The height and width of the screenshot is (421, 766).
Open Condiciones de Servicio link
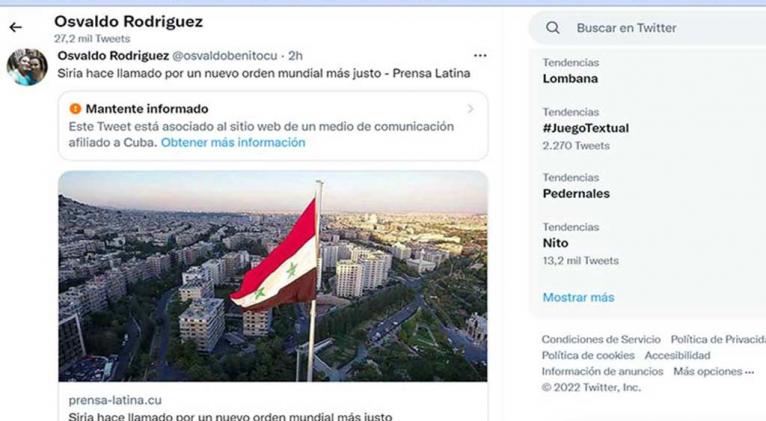pos(601,339)
